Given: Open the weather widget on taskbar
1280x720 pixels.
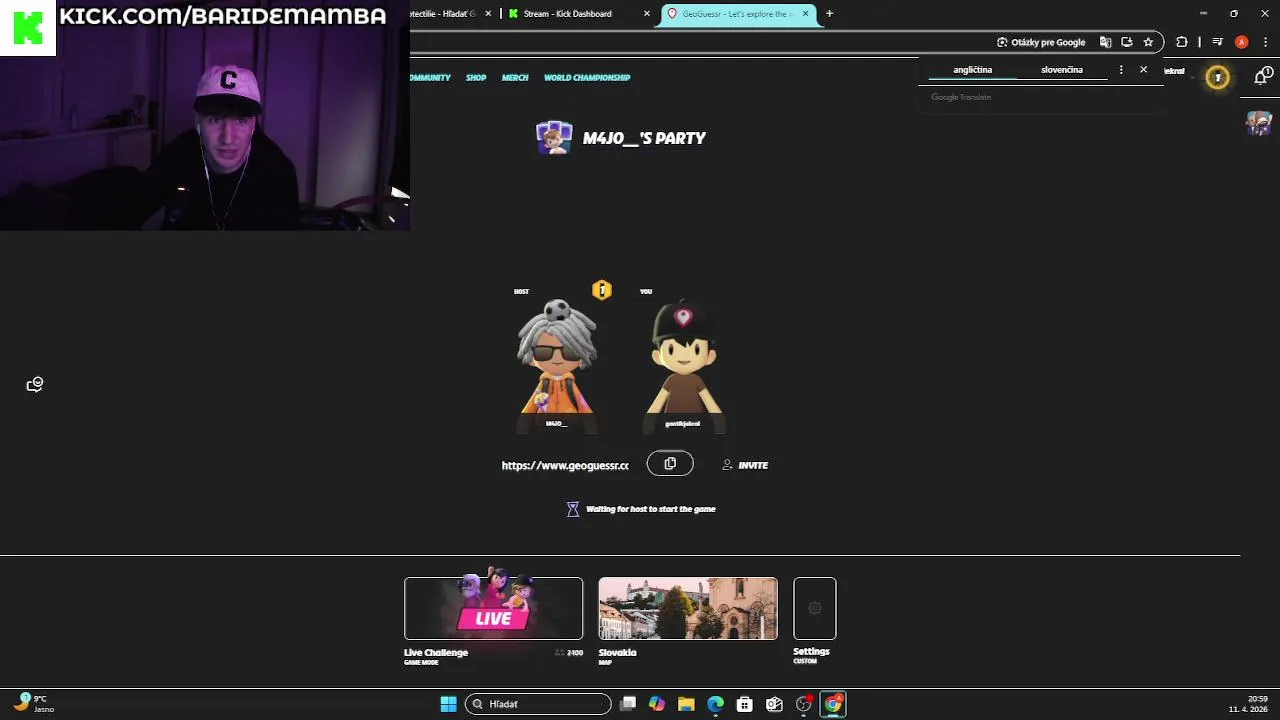Looking at the screenshot, I should (x=33, y=703).
